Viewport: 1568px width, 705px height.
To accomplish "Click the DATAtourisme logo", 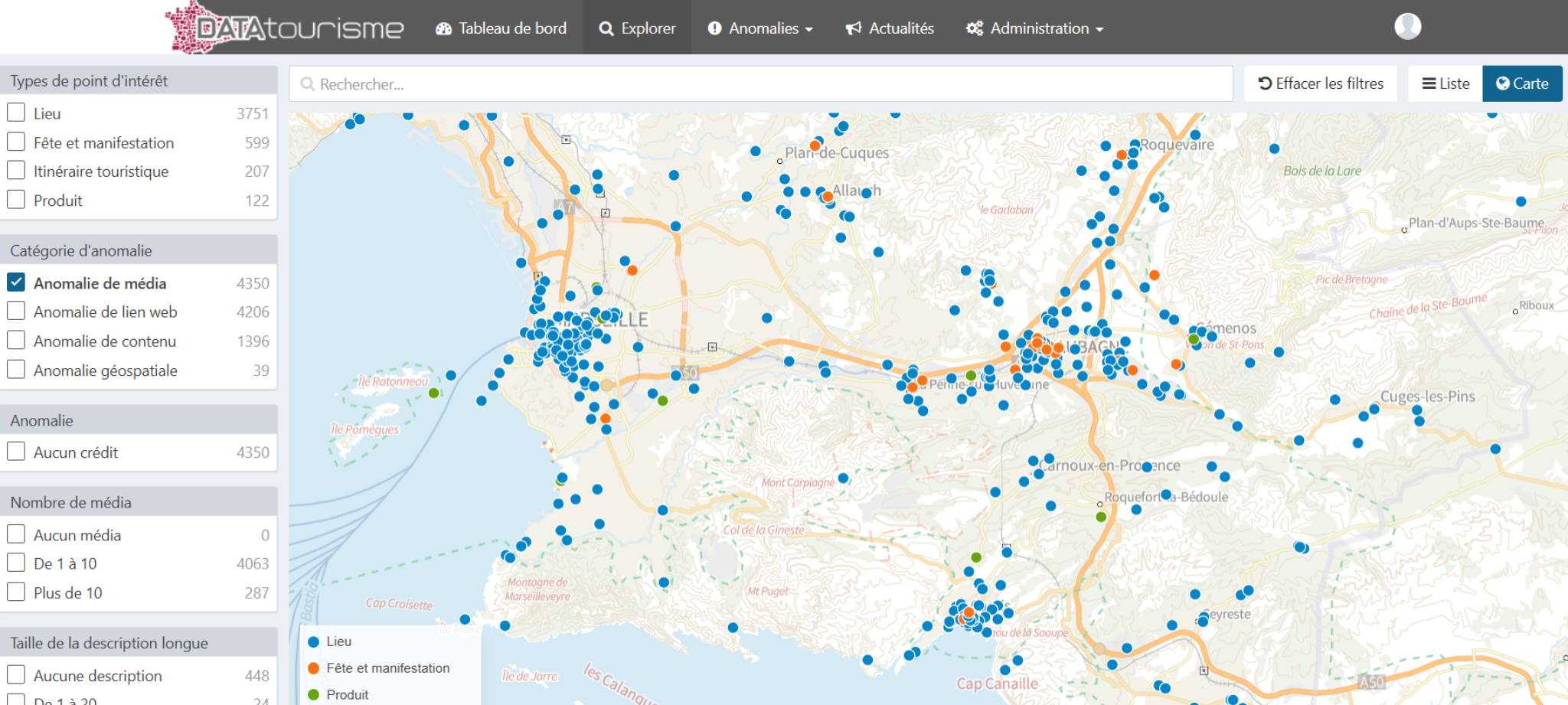I will (x=285, y=28).
